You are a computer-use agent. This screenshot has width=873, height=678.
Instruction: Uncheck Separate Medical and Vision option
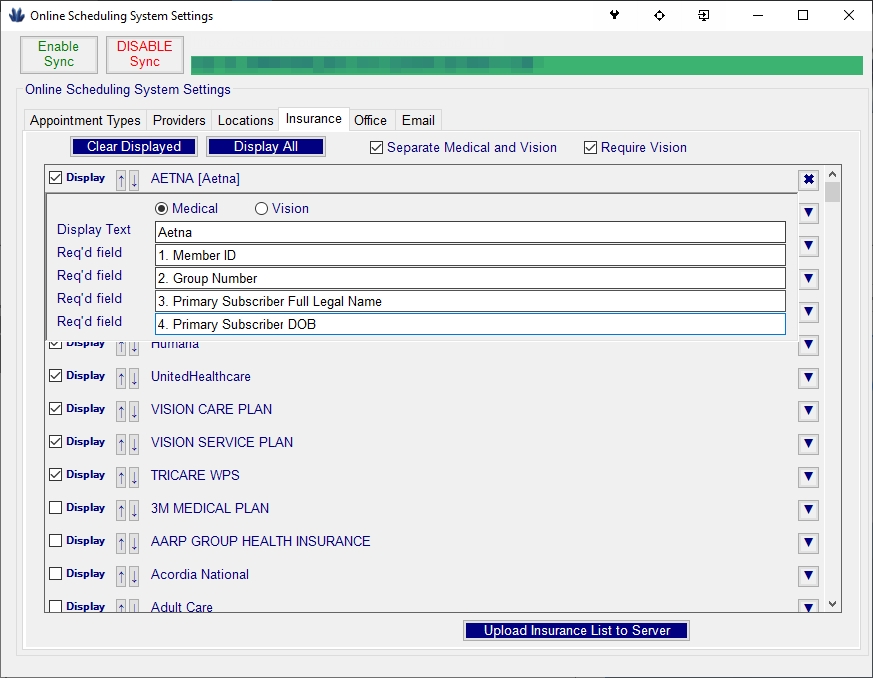pyautogui.click(x=377, y=148)
